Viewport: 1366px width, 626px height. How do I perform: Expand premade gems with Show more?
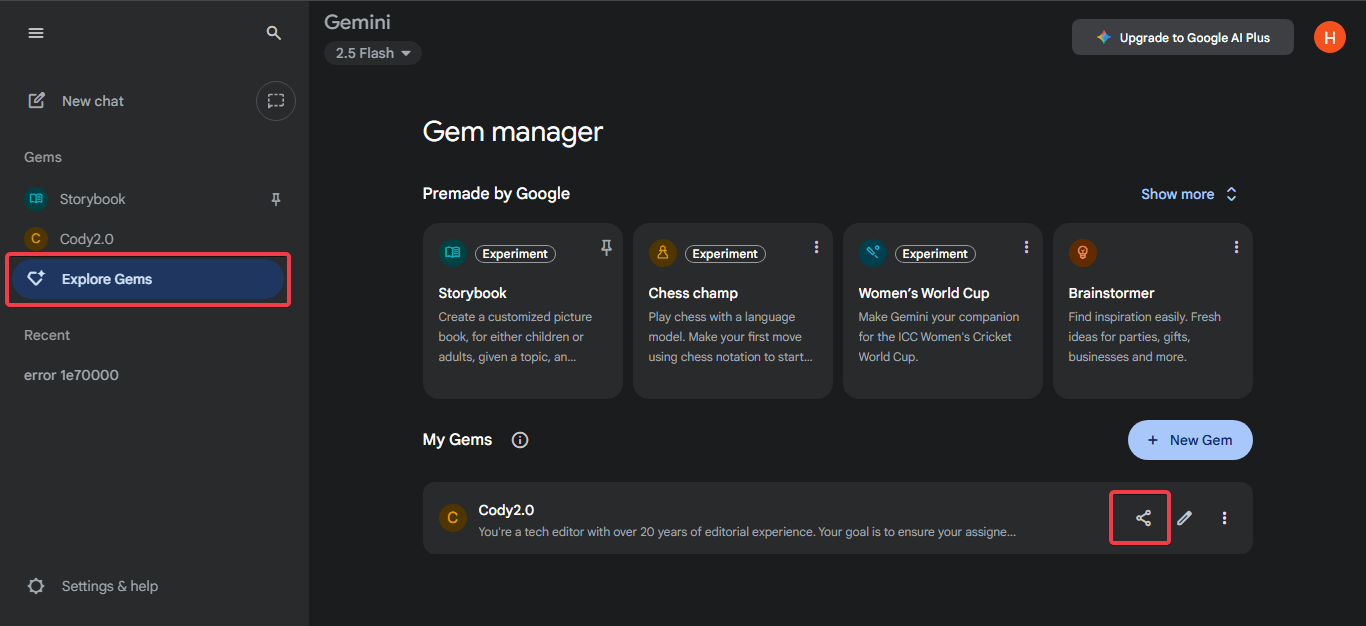click(1189, 194)
